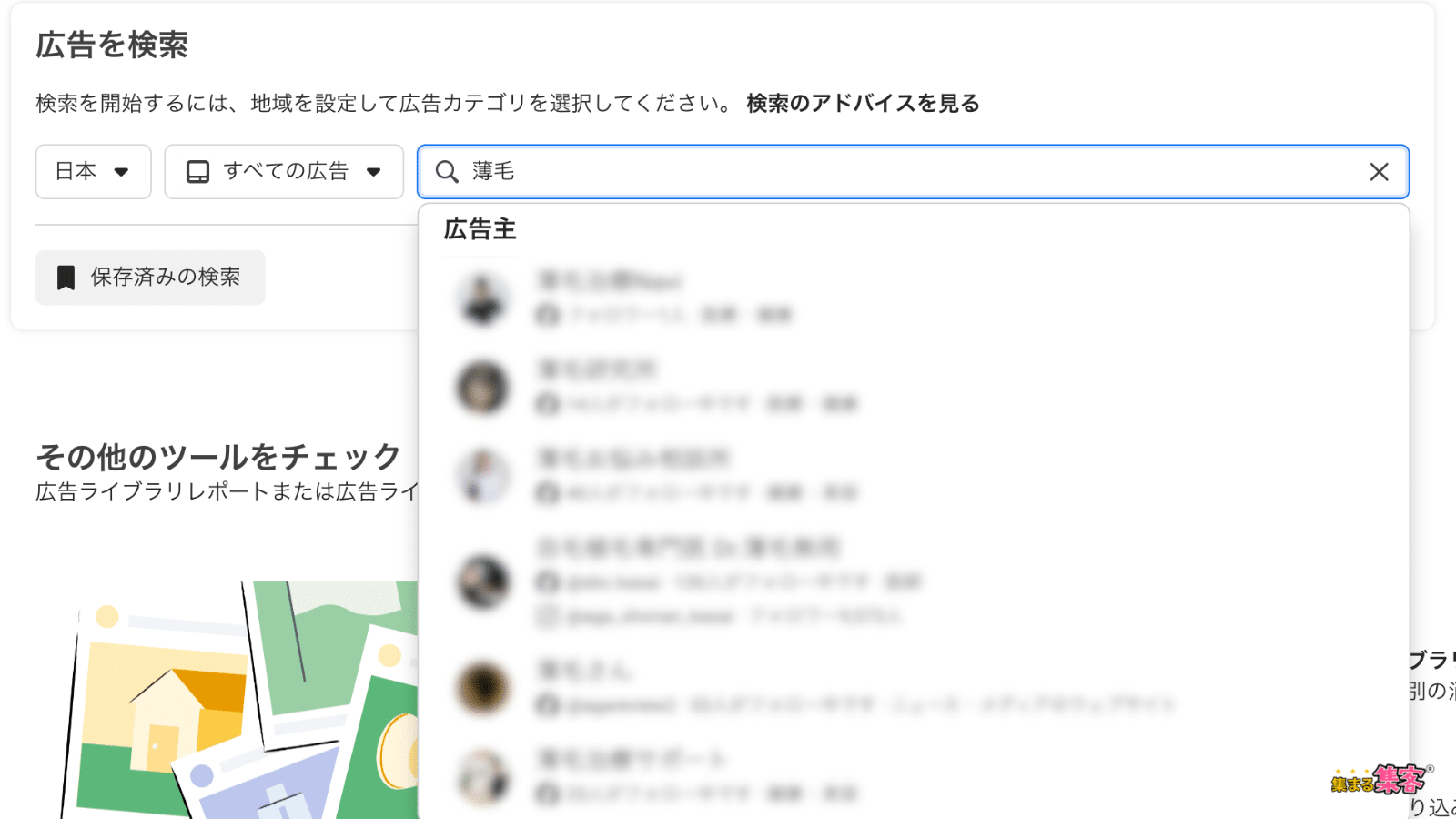
Task: Open the すべての広告 category dropdown
Action: click(x=283, y=171)
